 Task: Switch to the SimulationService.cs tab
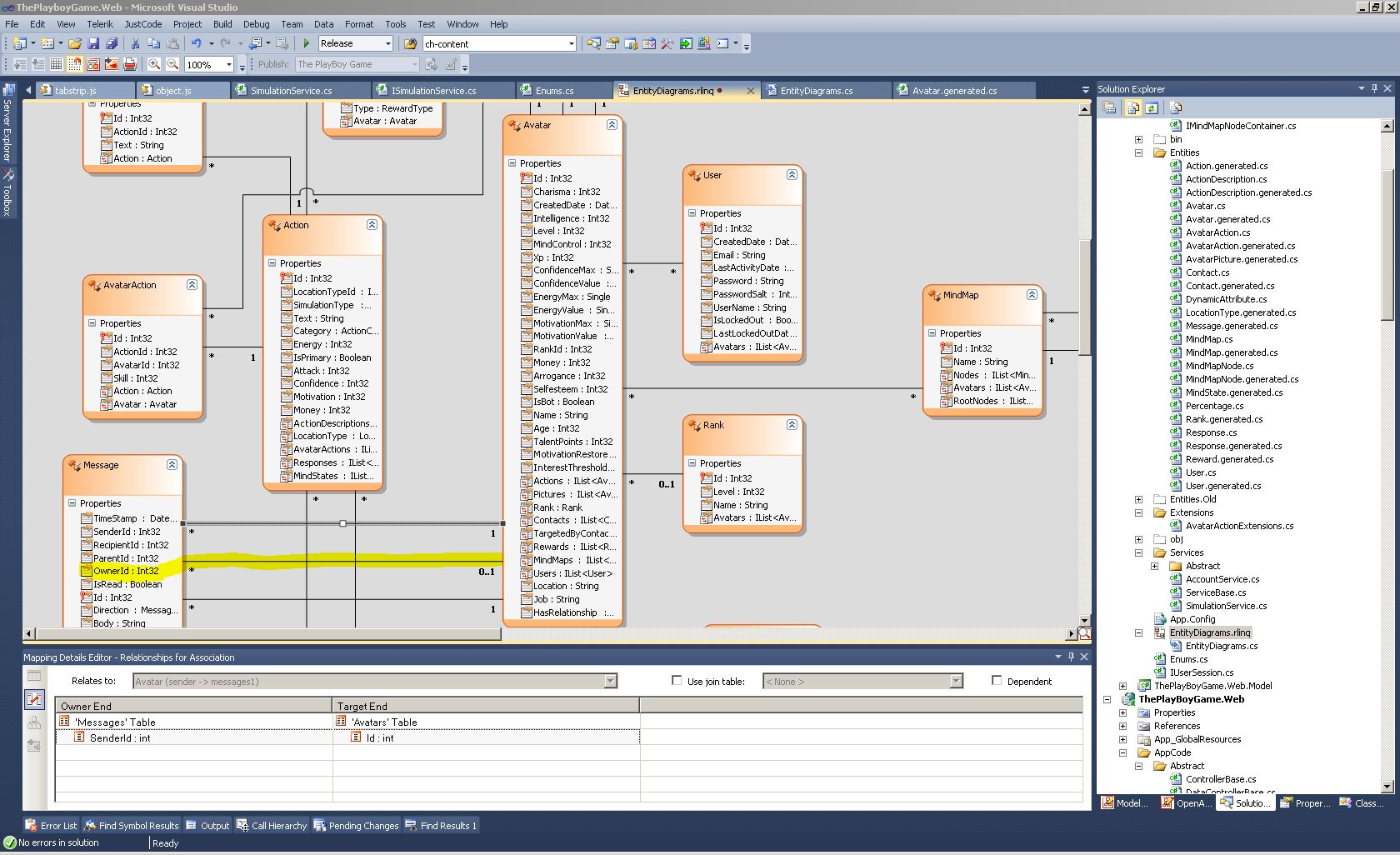click(x=291, y=91)
